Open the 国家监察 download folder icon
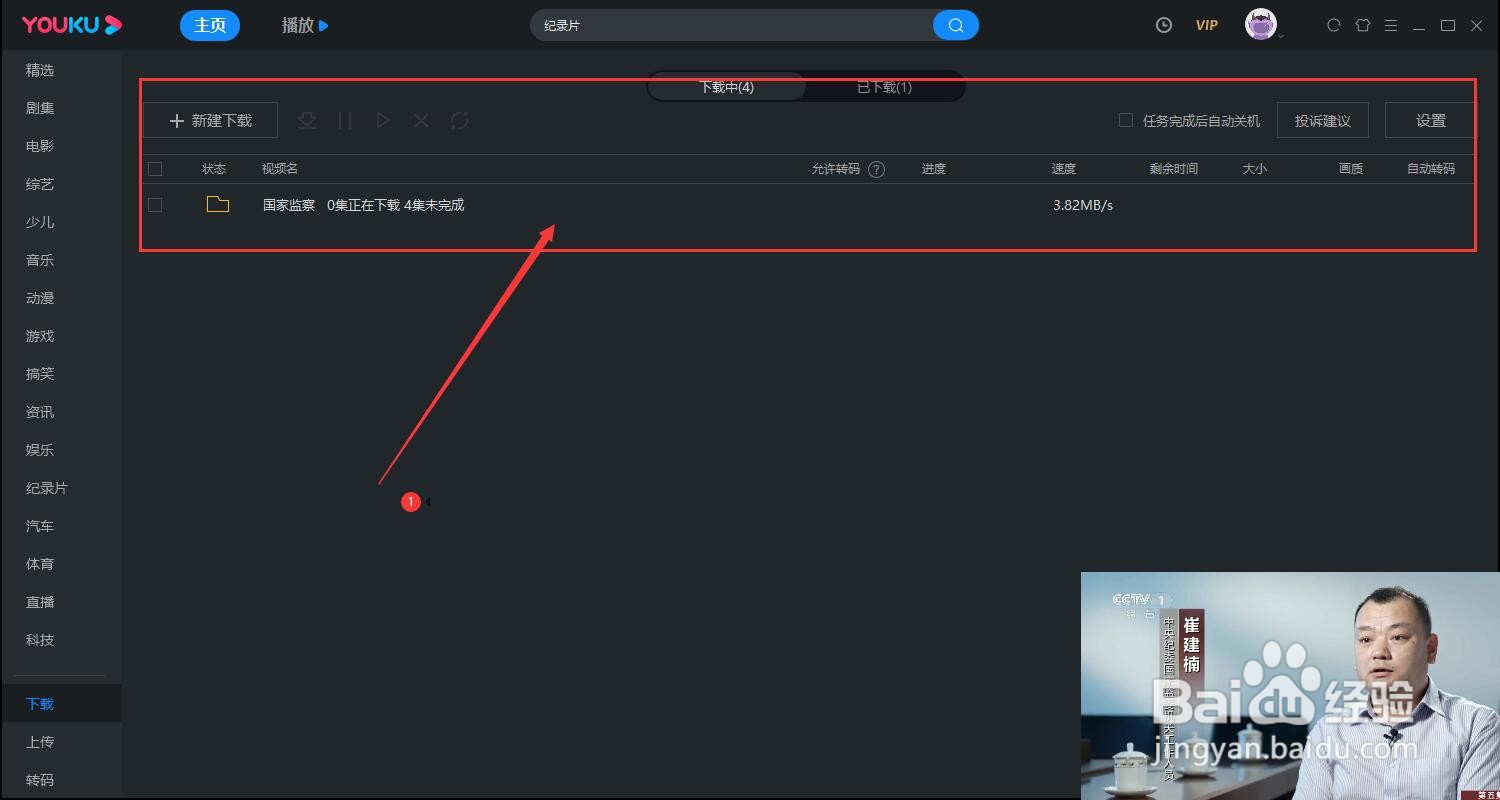The height and width of the screenshot is (800, 1500). [218, 204]
